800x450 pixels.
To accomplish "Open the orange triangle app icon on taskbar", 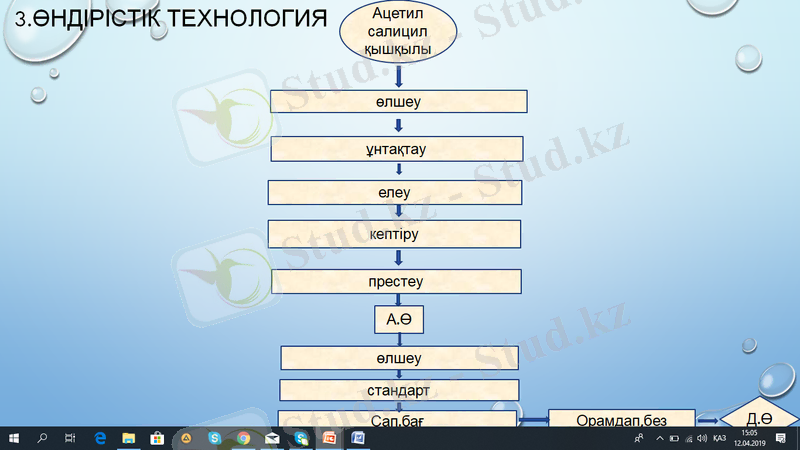I will point(186,438).
